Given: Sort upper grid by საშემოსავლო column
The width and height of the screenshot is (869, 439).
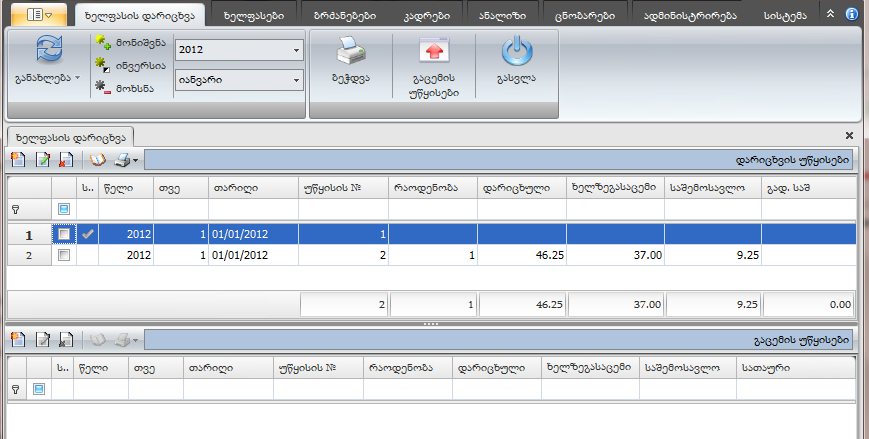Looking at the screenshot, I should click(713, 188).
